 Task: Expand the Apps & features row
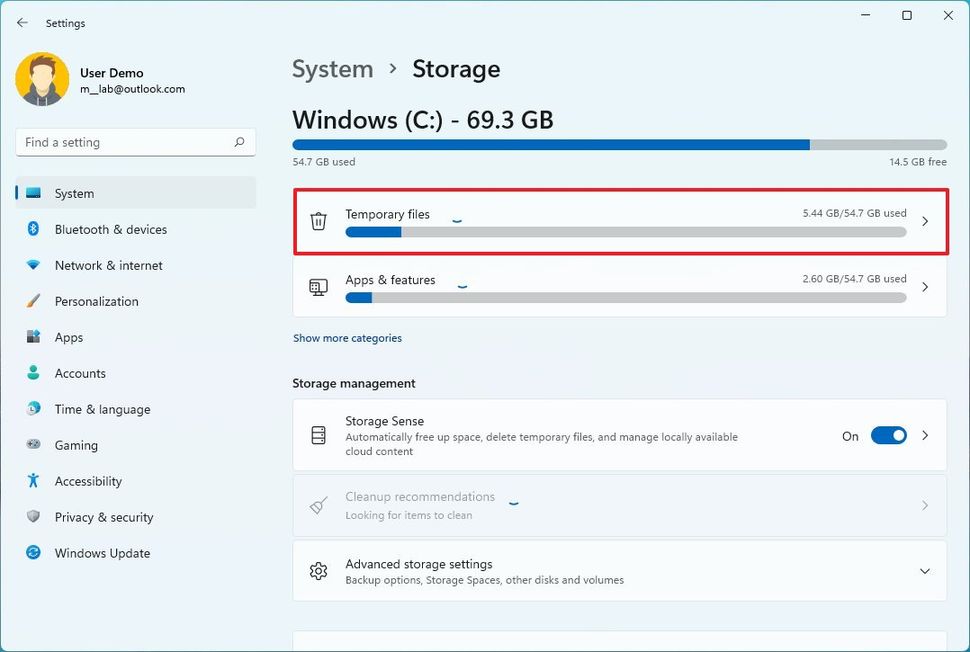[924, 287]
